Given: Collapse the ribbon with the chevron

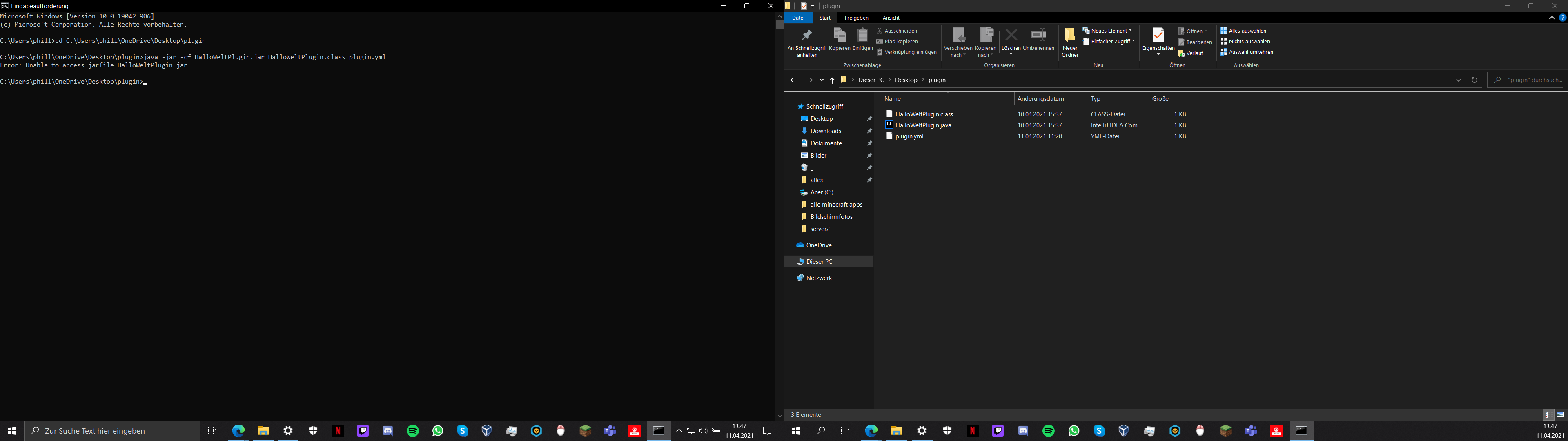Looking at the screenshot, I should (1552, 18).
